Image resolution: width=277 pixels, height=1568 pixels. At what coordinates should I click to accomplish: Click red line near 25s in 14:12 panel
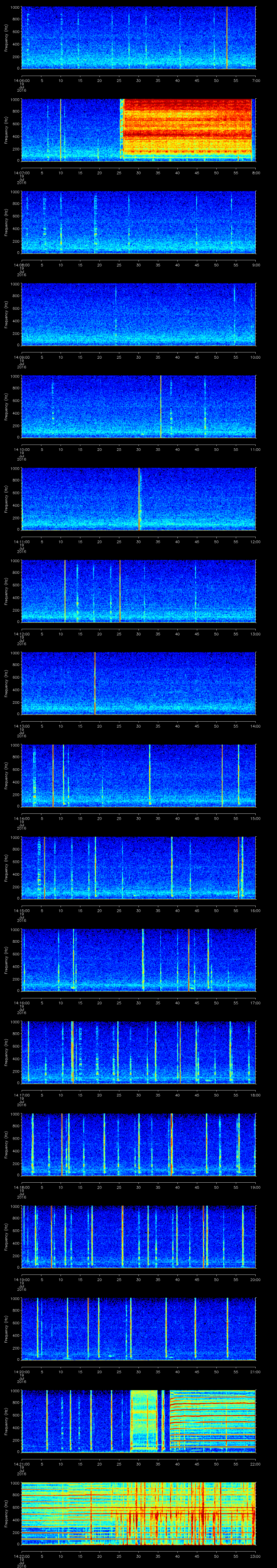tap(120, 591)
